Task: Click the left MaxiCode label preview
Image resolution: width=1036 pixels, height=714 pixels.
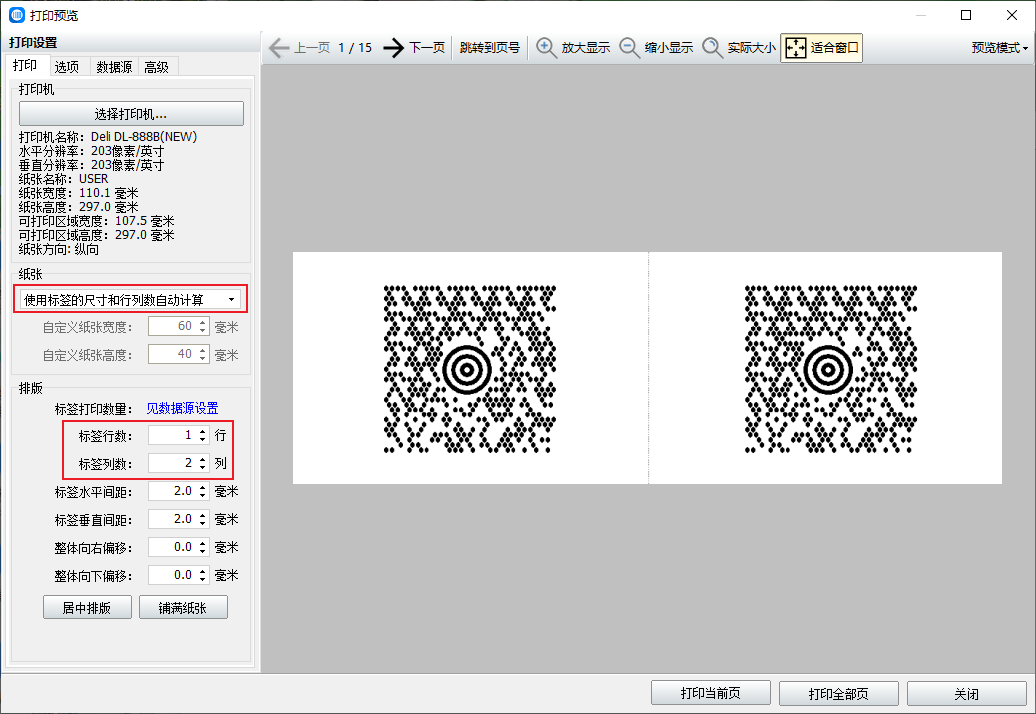Action: (470, 369)
